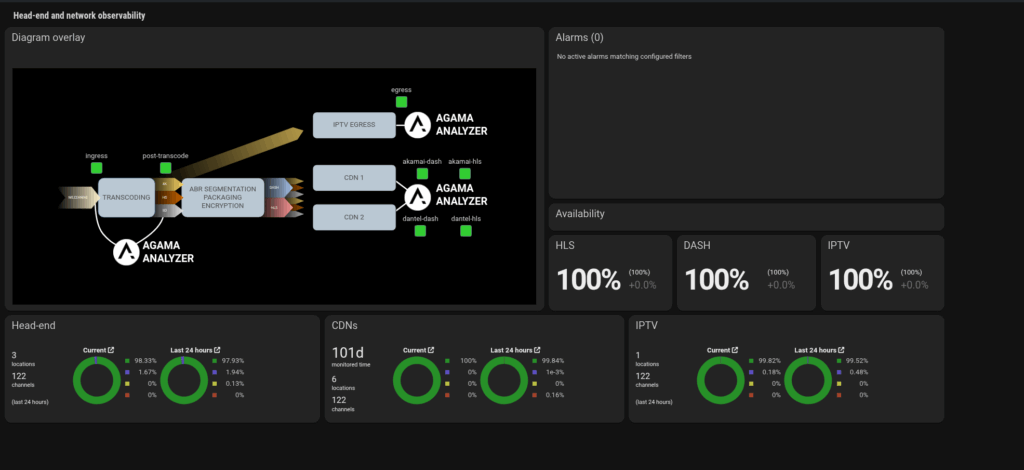This screenshot has height=470, width=1024.
Task: Select the egress status indicator
Action: [401, 101]
